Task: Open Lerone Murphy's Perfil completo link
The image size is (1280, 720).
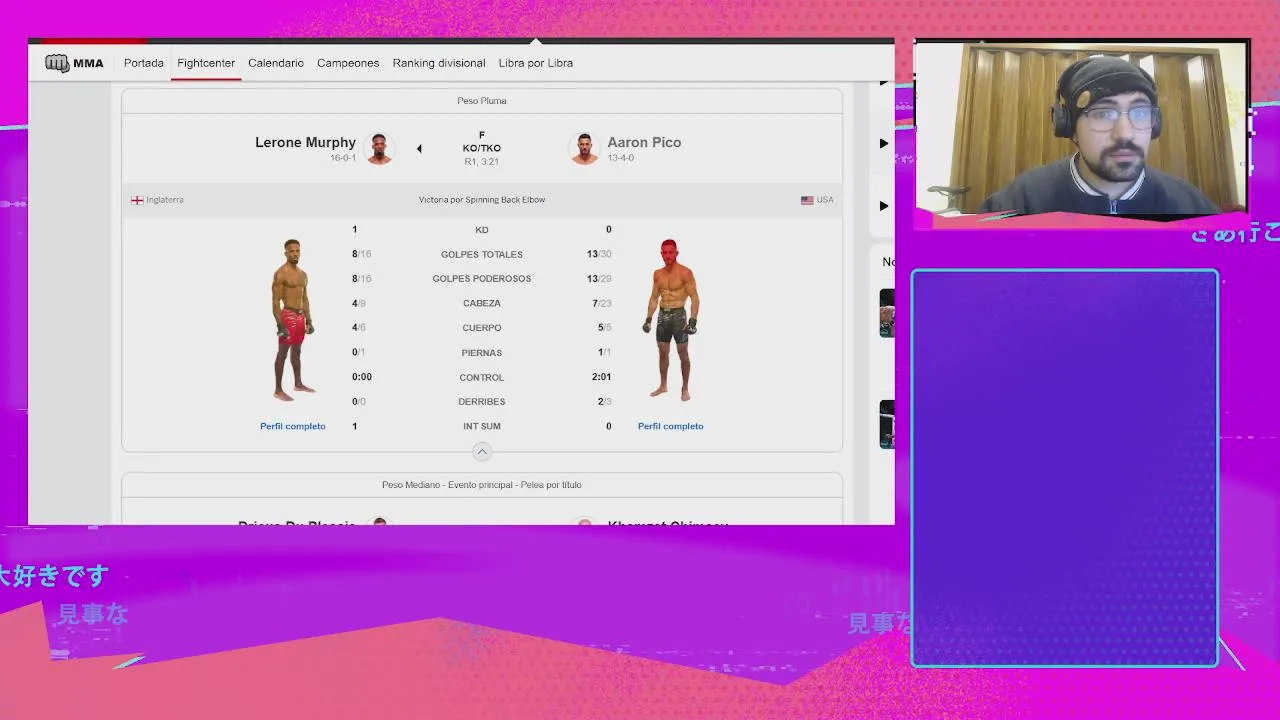Action: click(x=293, y=426)
